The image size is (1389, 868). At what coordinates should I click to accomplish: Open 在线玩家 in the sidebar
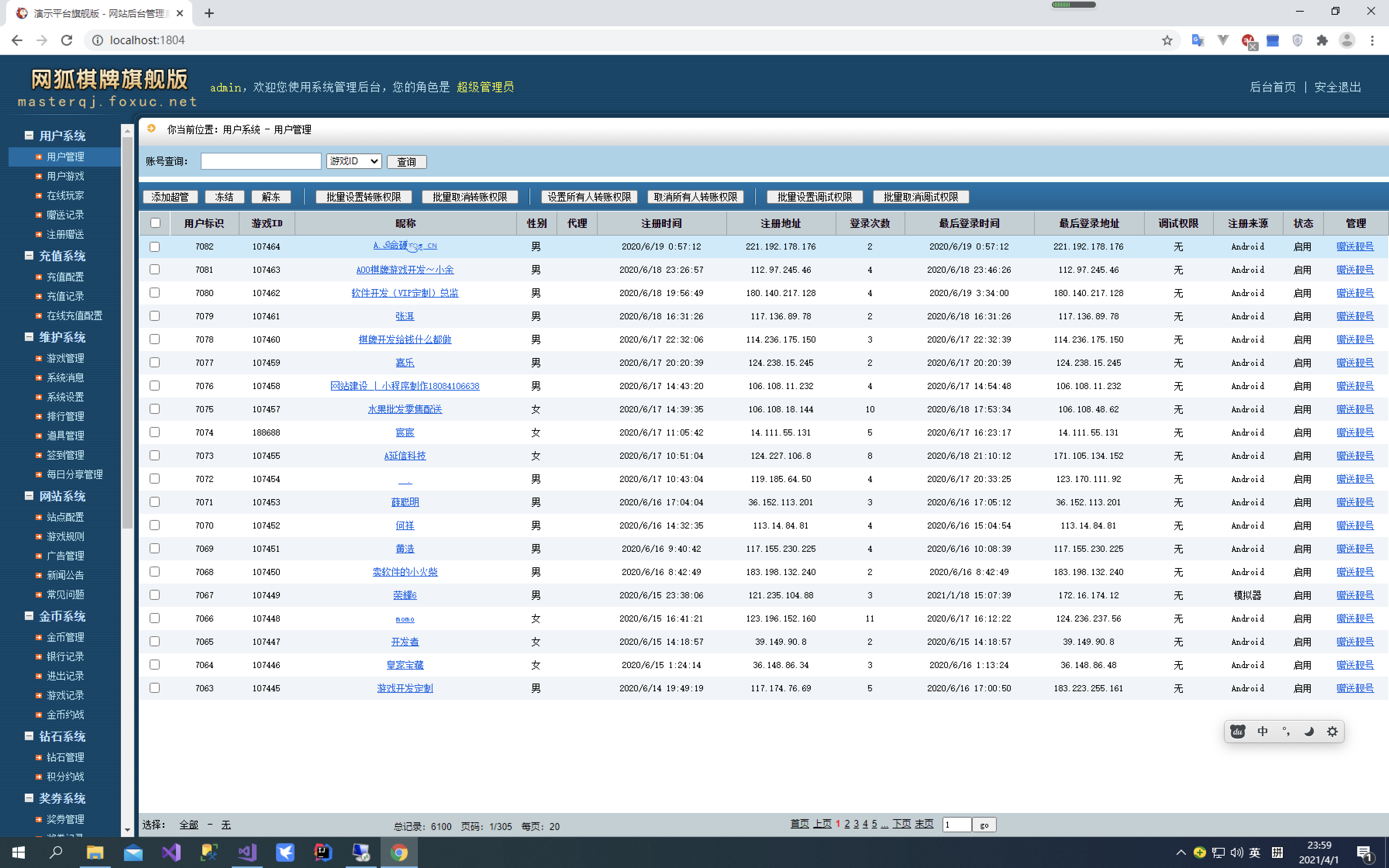65,195
